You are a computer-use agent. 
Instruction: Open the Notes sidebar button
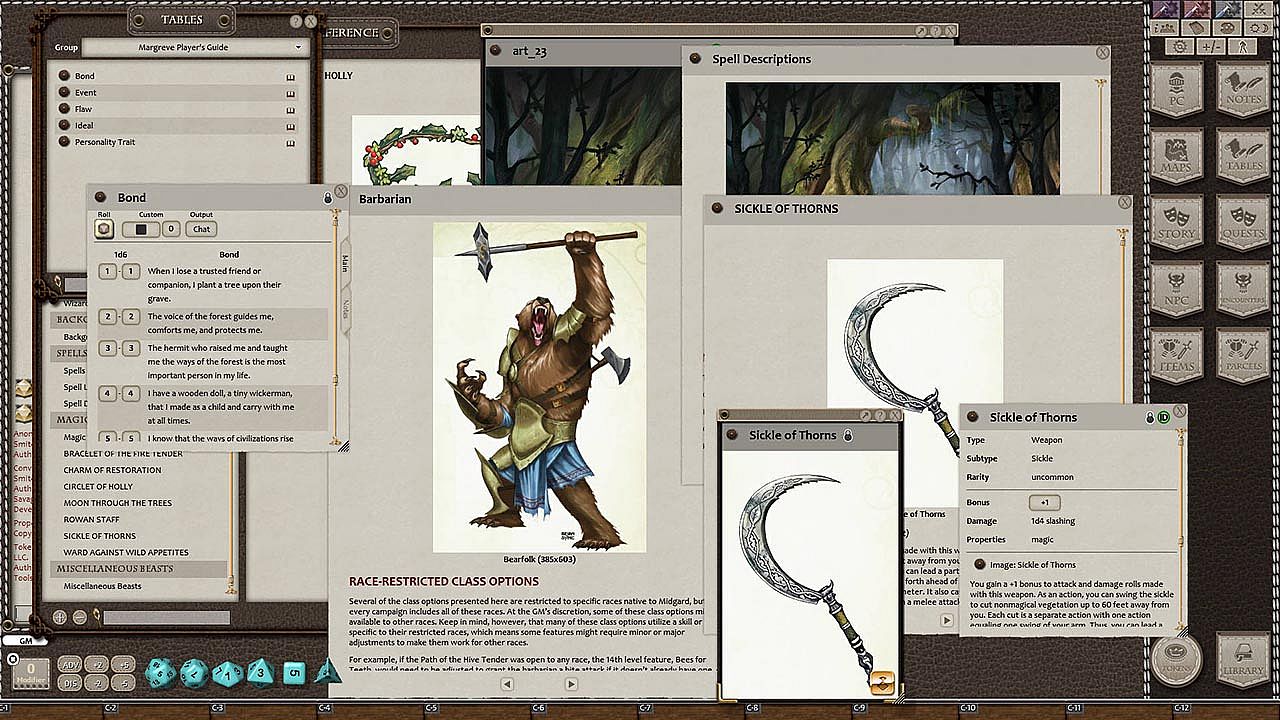[1243, 92]
